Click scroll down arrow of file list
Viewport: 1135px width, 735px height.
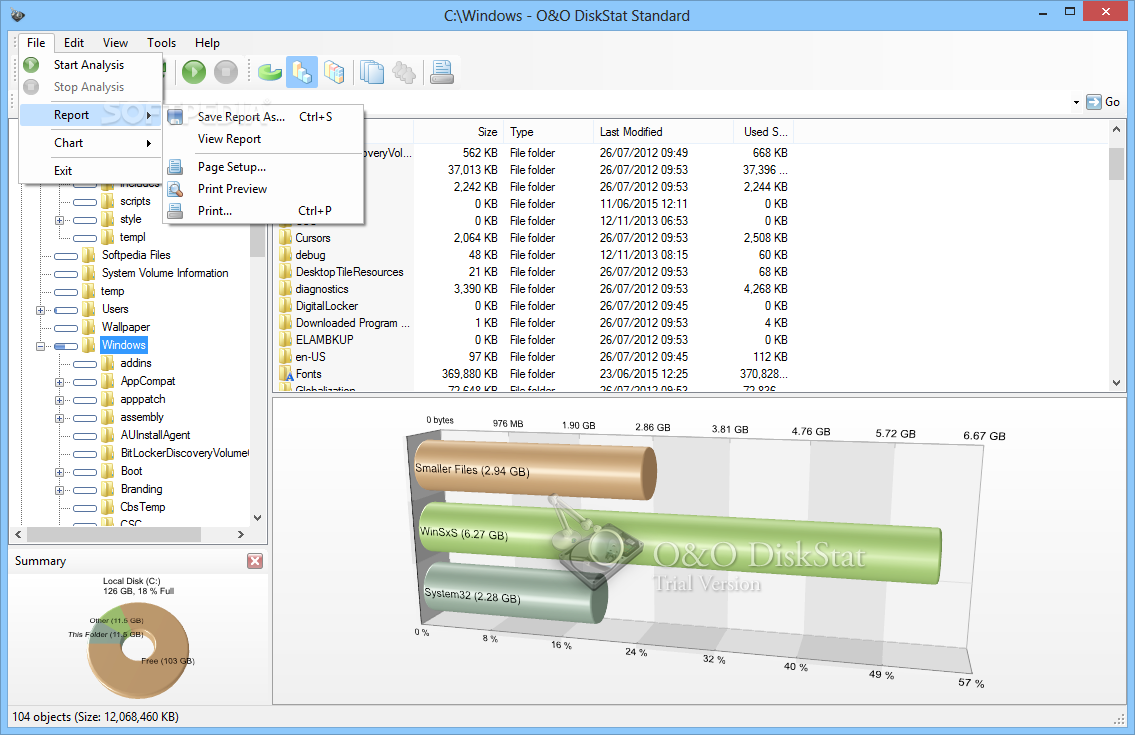coord(1116,382)
